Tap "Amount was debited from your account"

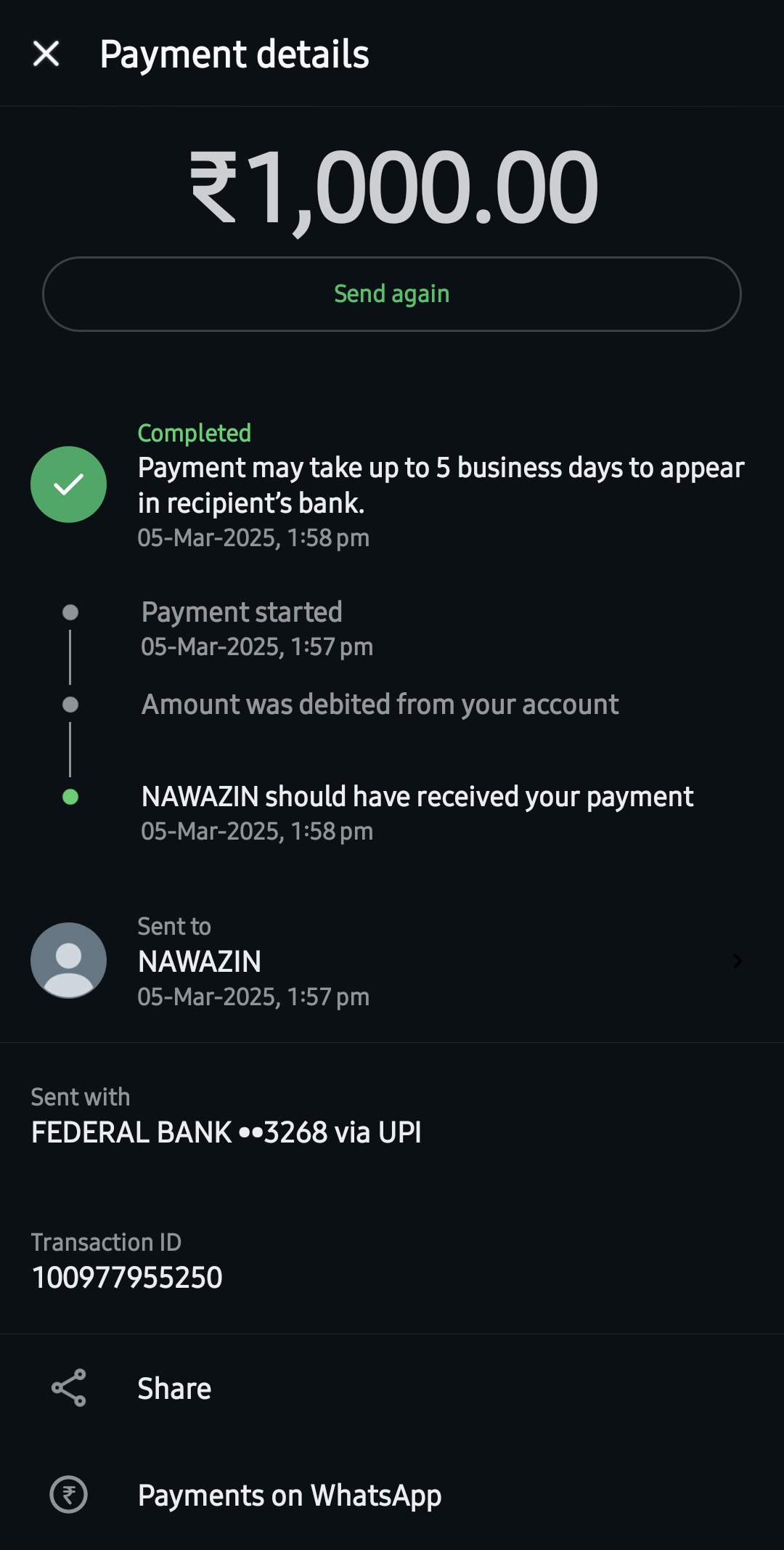click(x=380, y=705)
